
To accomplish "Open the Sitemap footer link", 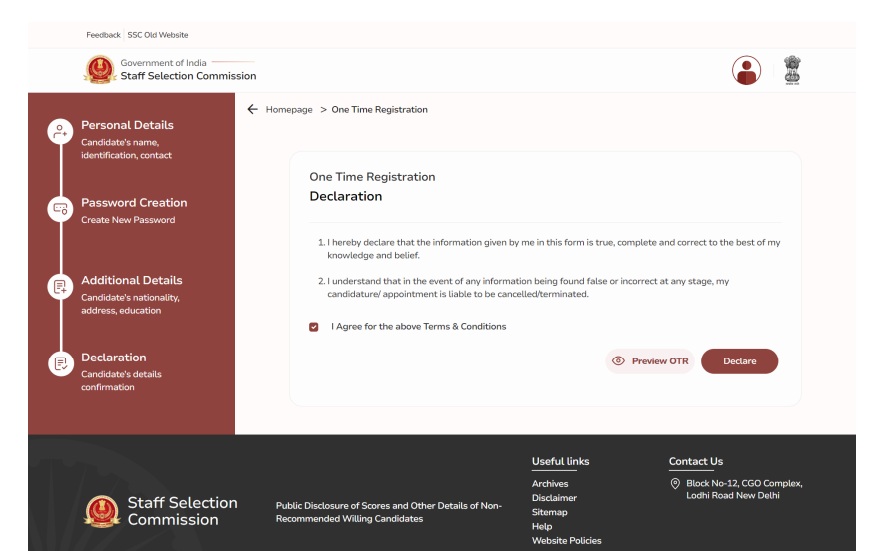I will click(549, 512).
